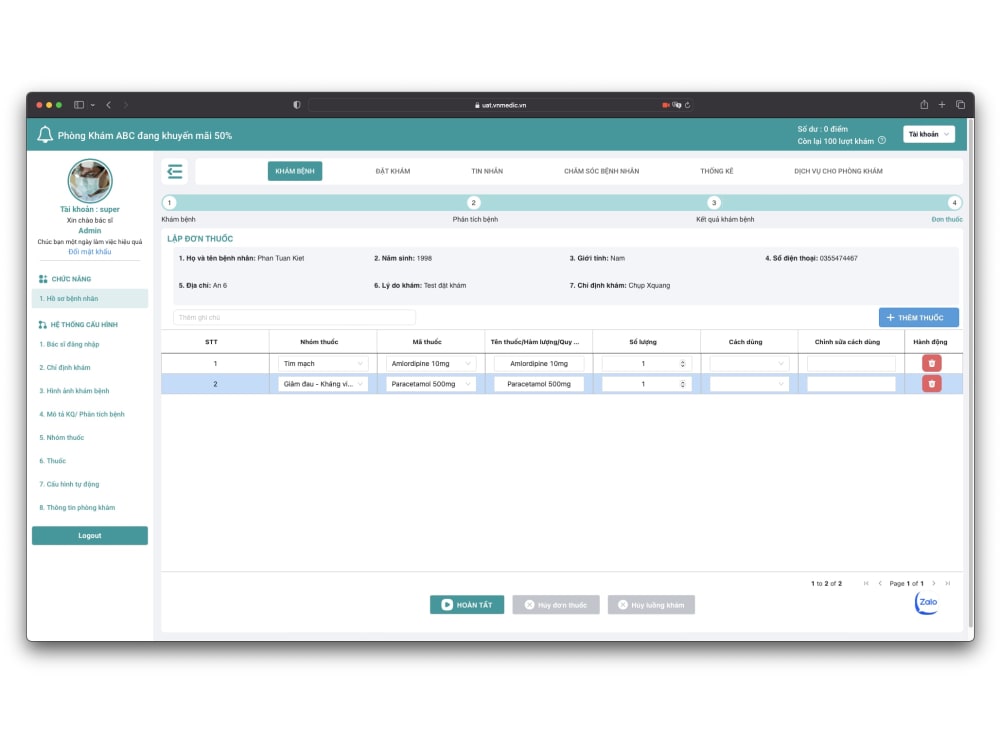Click Hủy đơn thuốc button
Viewport: 1000px width, 750px height.
pyautogui.click(x=555, y=605)
